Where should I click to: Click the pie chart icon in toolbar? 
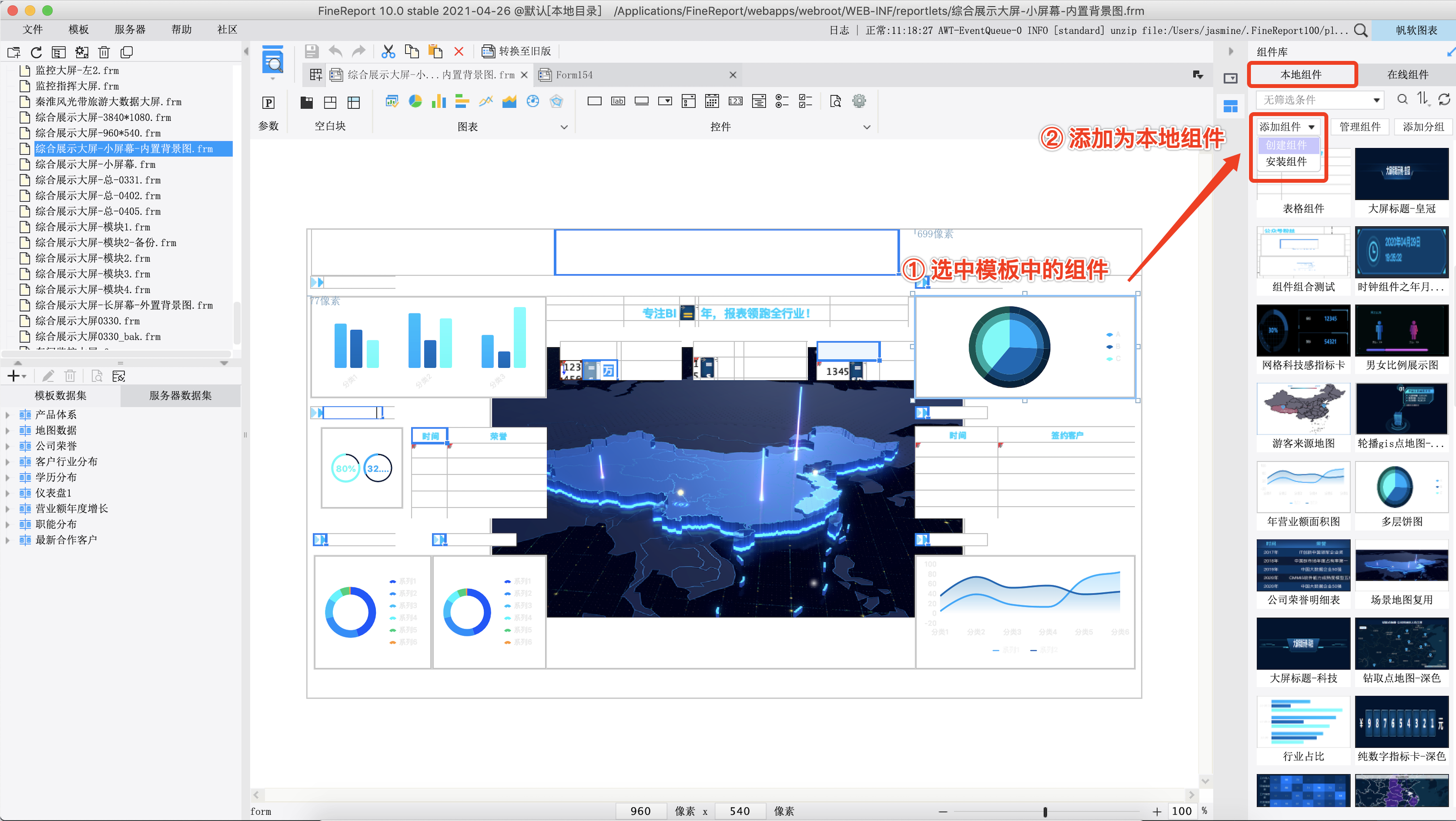click(416, 102)
